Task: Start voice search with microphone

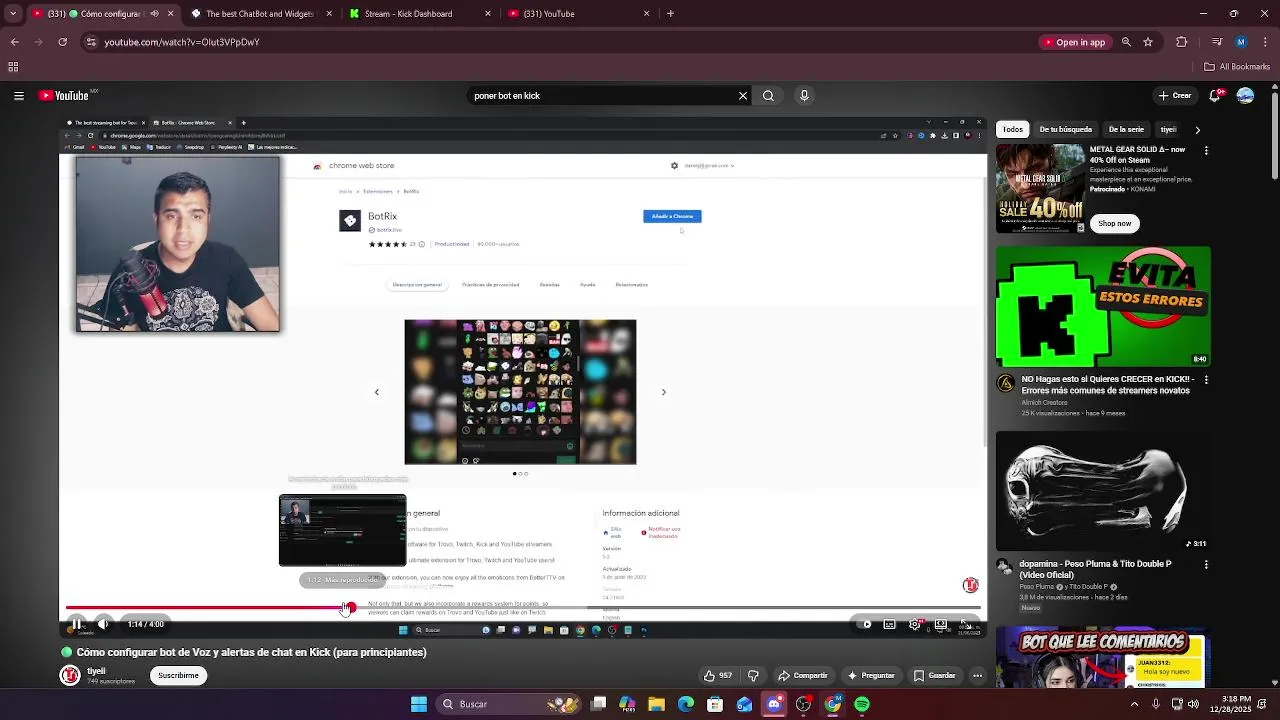Action: 804,96
